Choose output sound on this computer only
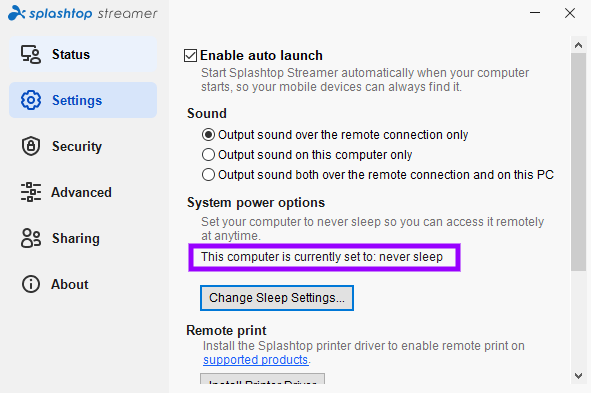Viewport: 591px width, 393px height. [208, 154]
